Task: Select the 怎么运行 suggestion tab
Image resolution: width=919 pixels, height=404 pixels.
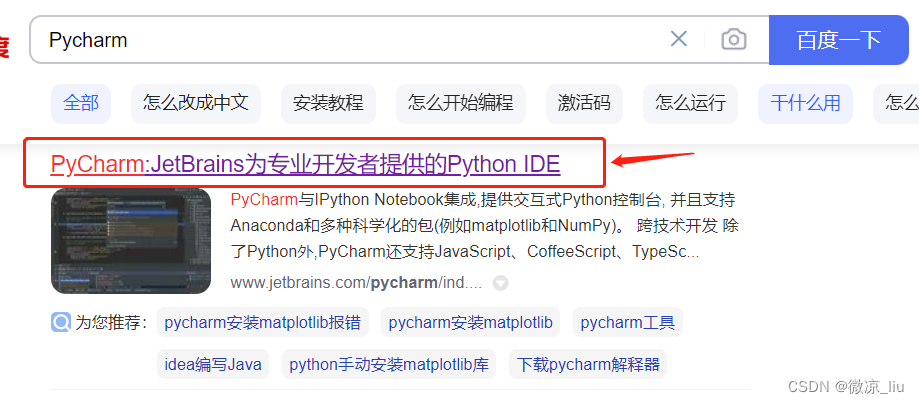Action: coord(690,103)
